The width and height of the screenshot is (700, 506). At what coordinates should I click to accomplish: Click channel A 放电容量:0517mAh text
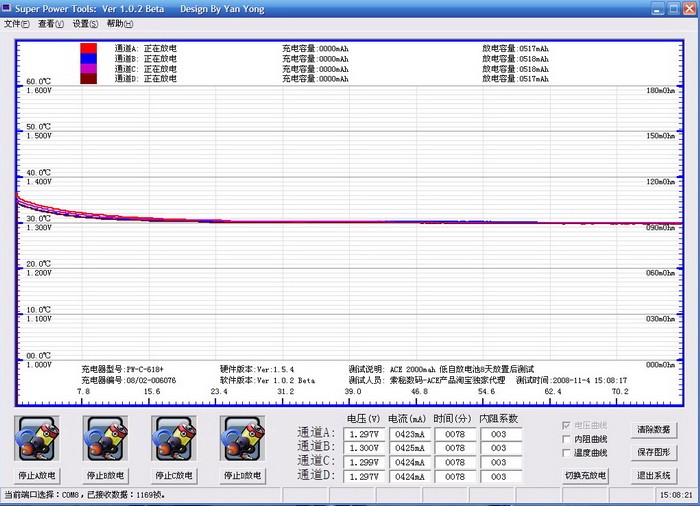pyautogui.click(x=515, y=49)
